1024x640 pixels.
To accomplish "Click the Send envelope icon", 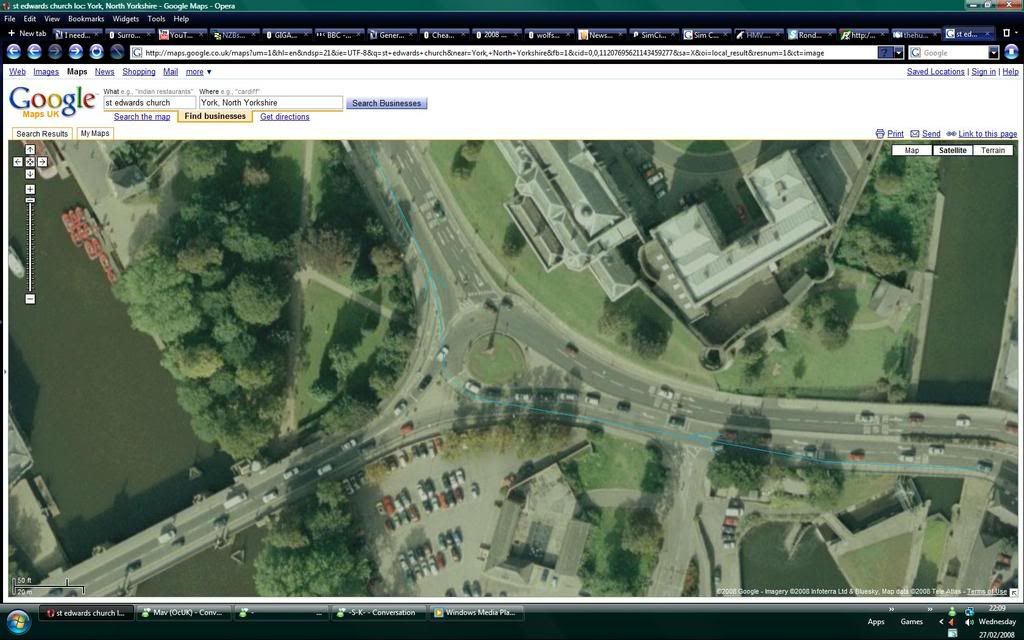I will coord(915,134).
